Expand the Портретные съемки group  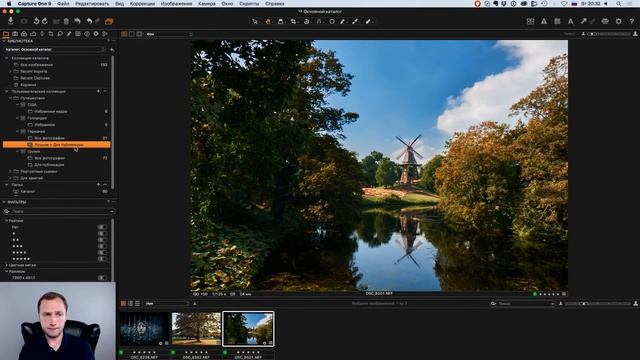click(x=11, y=171)
